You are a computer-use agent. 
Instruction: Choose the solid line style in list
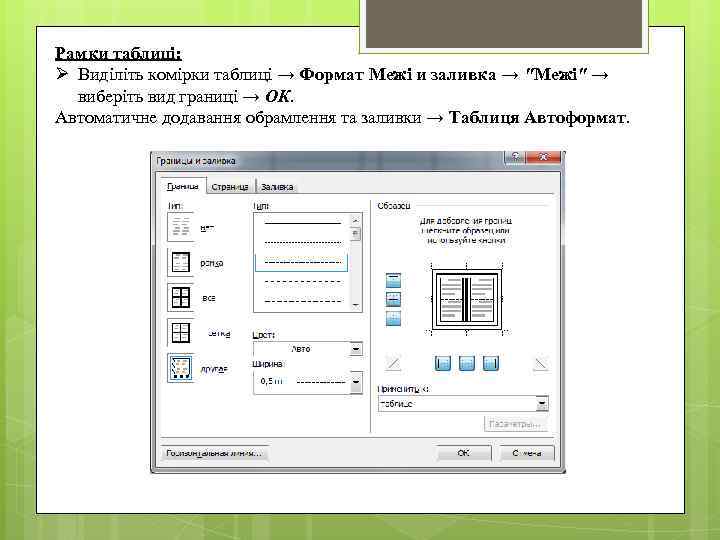[303, 224]
